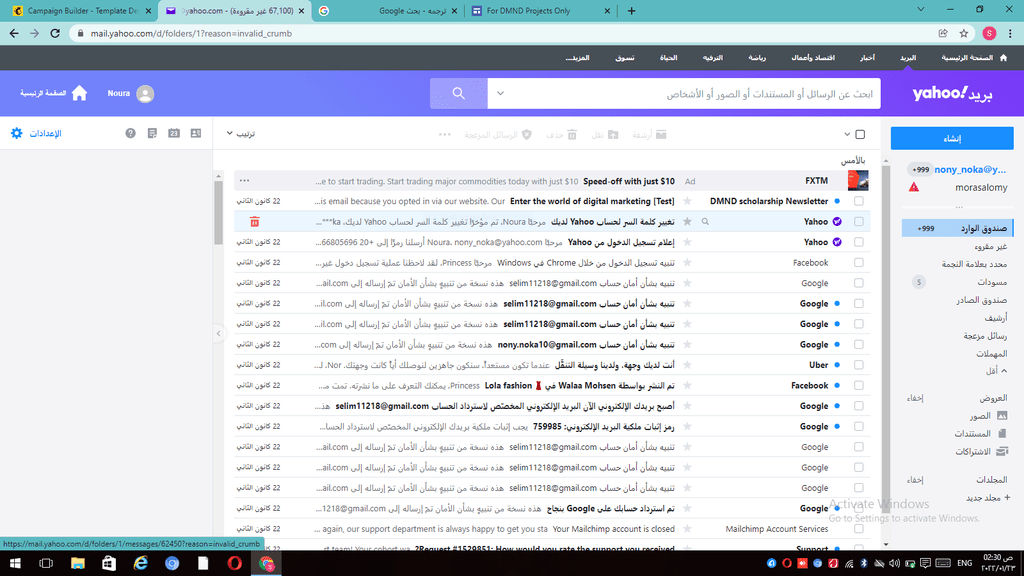This screenshot has width=1024, height=576.
Task: Collapse the sidebar list with Less (أقل)
Action: (x=996, y=371)
